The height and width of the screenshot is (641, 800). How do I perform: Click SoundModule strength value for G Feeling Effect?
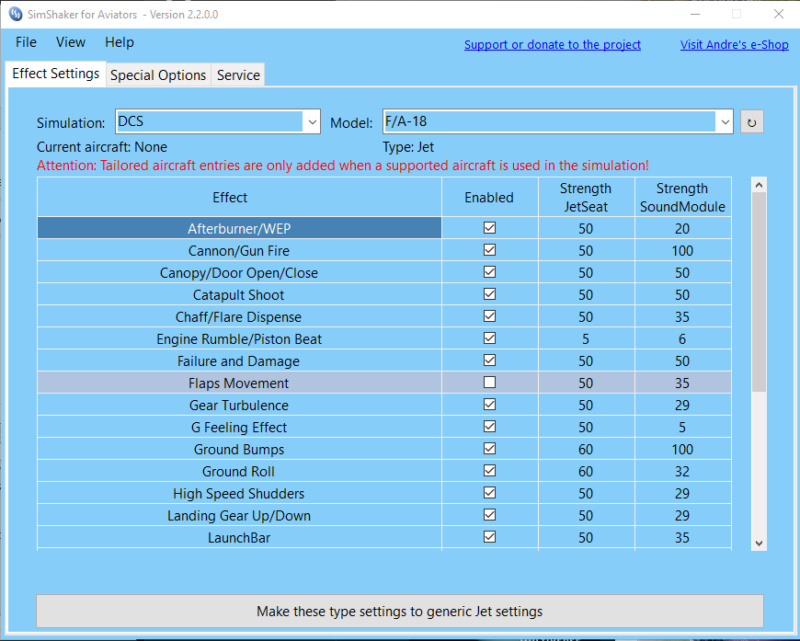[682, 427]
